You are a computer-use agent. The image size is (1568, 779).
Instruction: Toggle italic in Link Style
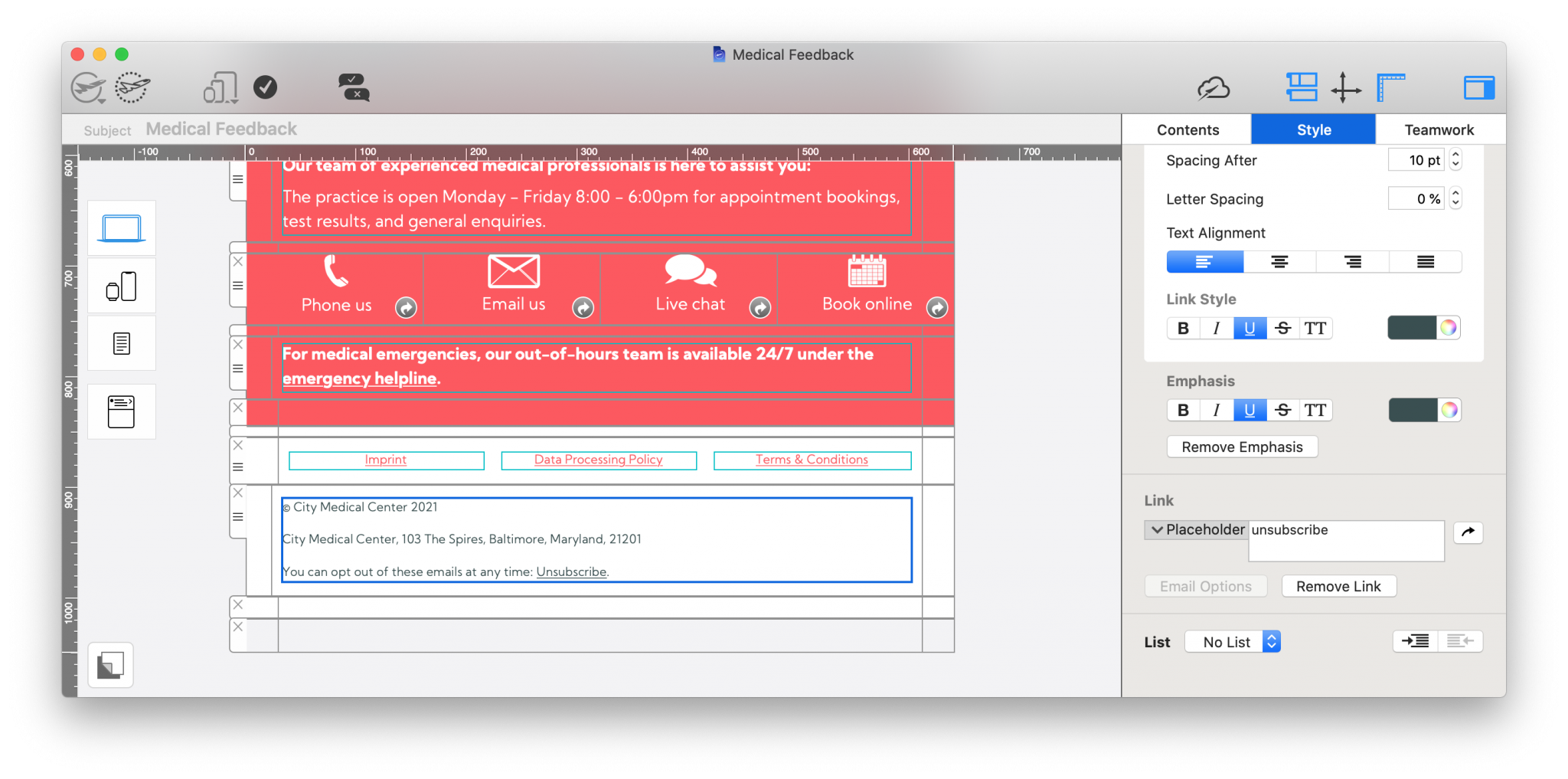pos(1217,329)
